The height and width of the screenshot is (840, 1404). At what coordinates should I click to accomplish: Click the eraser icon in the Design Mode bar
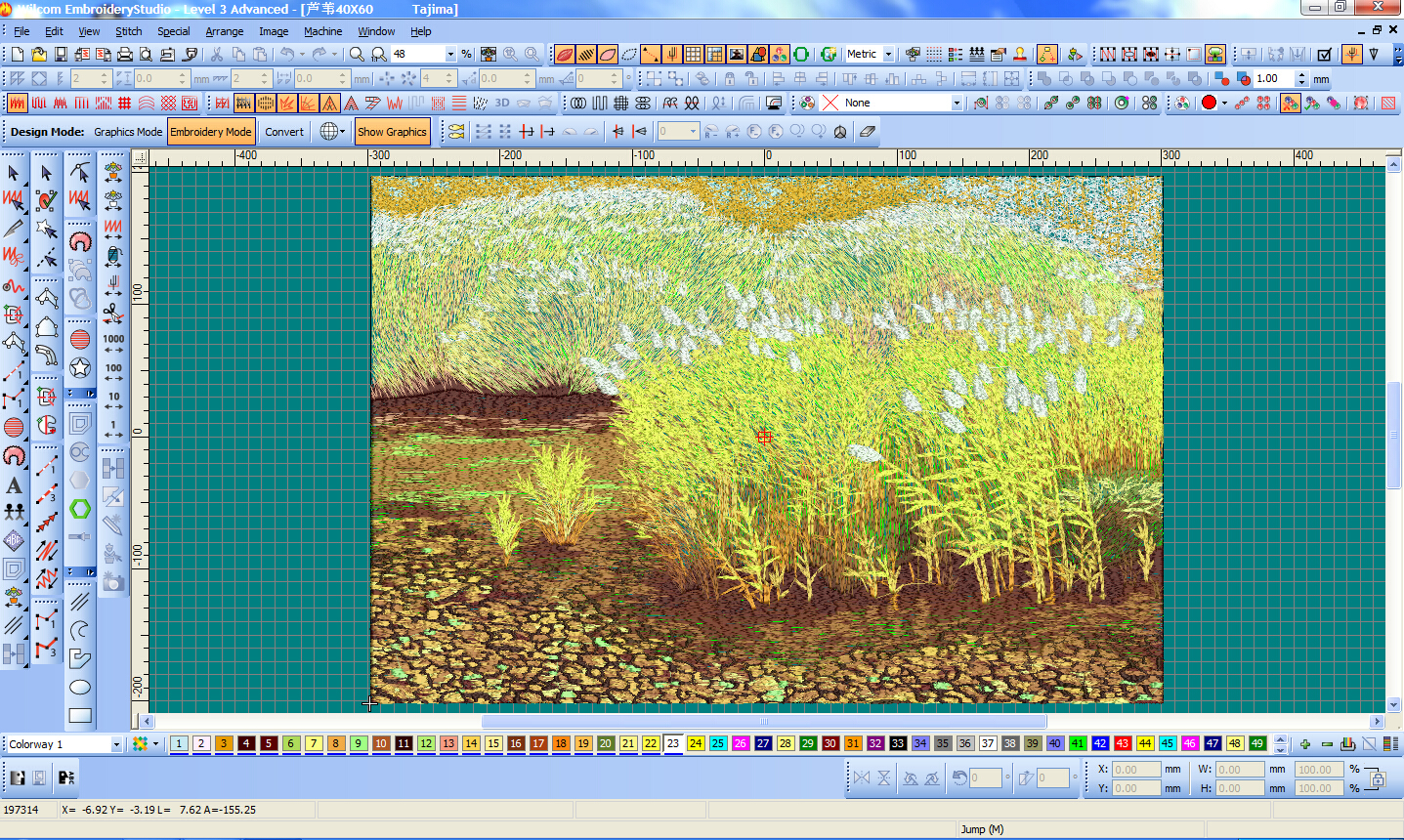[868, 132]
